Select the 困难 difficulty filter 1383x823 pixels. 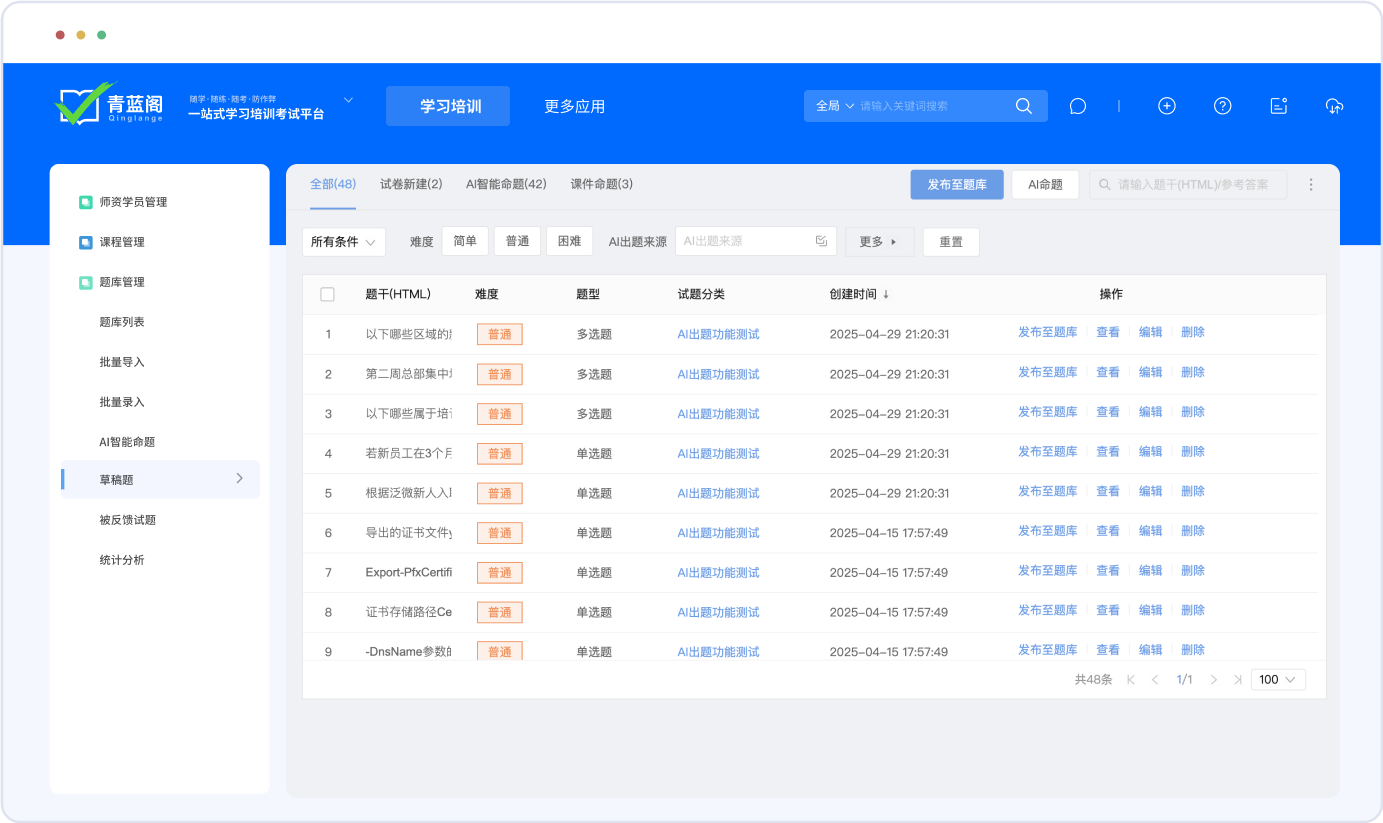tap(569, 241)
